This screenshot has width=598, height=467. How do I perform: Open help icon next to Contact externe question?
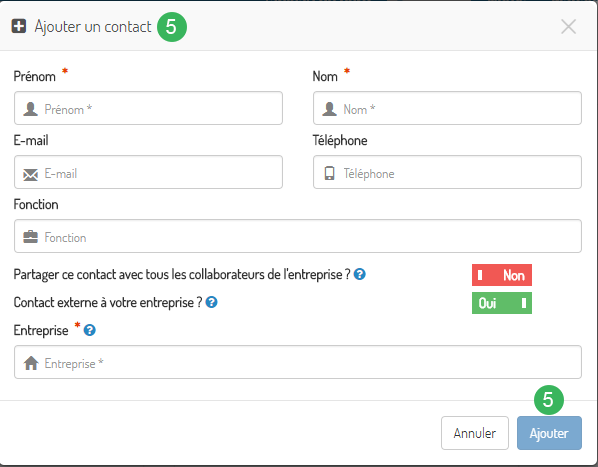point(211,302)
